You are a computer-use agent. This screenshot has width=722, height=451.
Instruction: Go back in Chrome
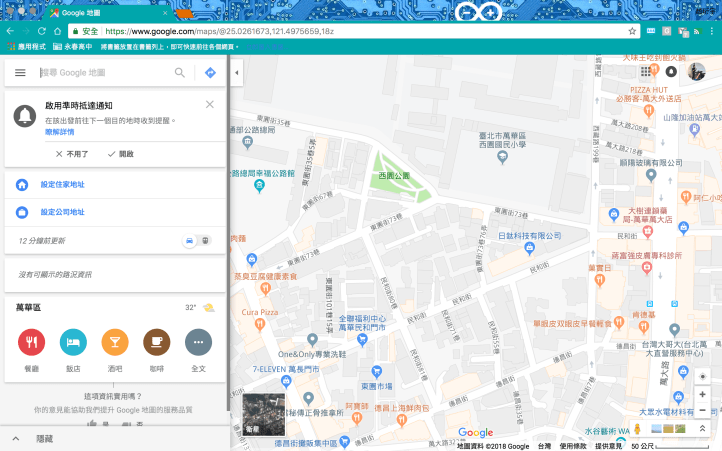click(x=10, y=31)
